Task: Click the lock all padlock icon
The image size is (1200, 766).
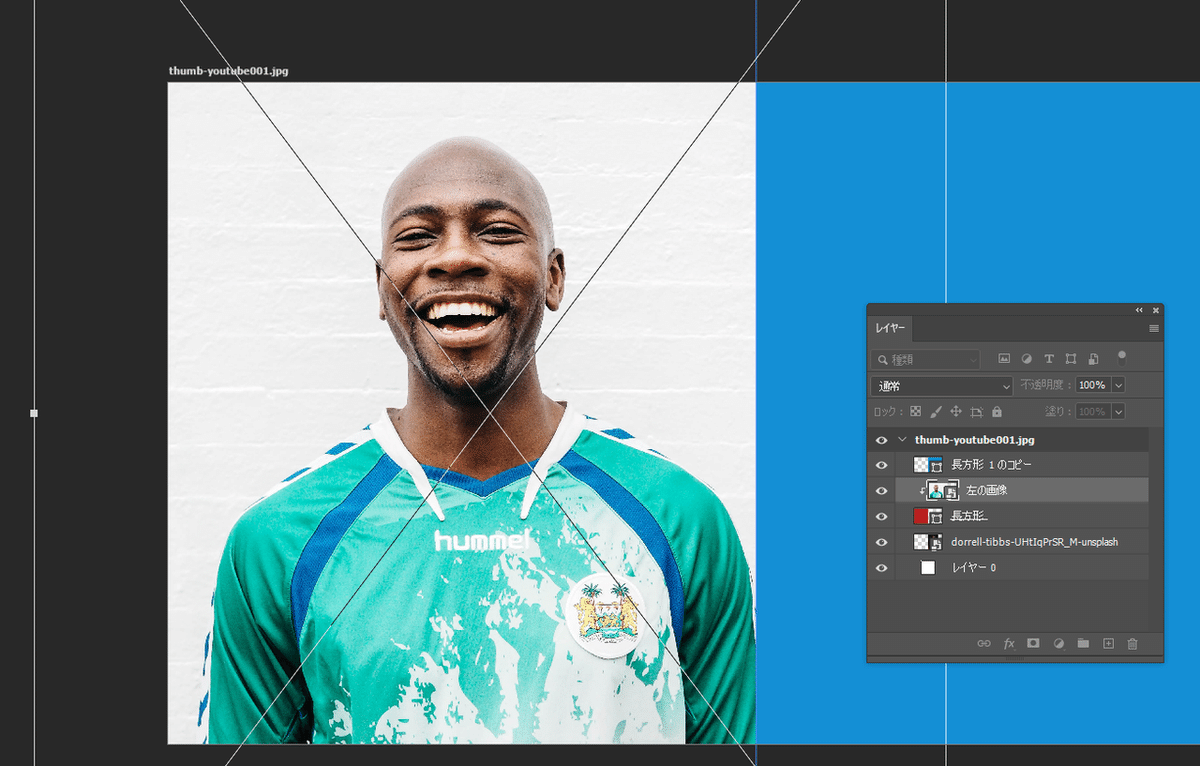Action: coord(997,411)
